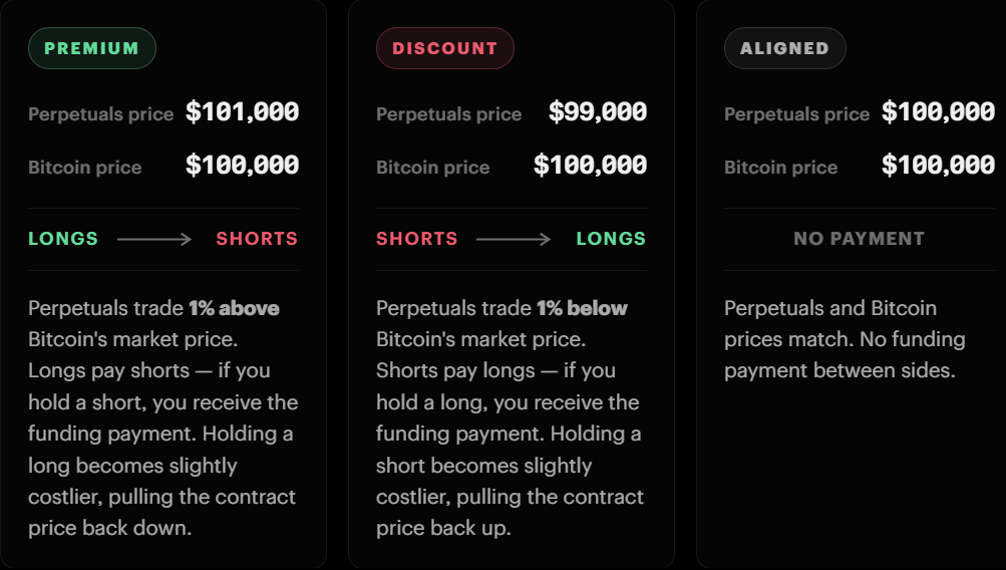Click the 'Perpetuals price' label in Discount card

coord(448,114)
